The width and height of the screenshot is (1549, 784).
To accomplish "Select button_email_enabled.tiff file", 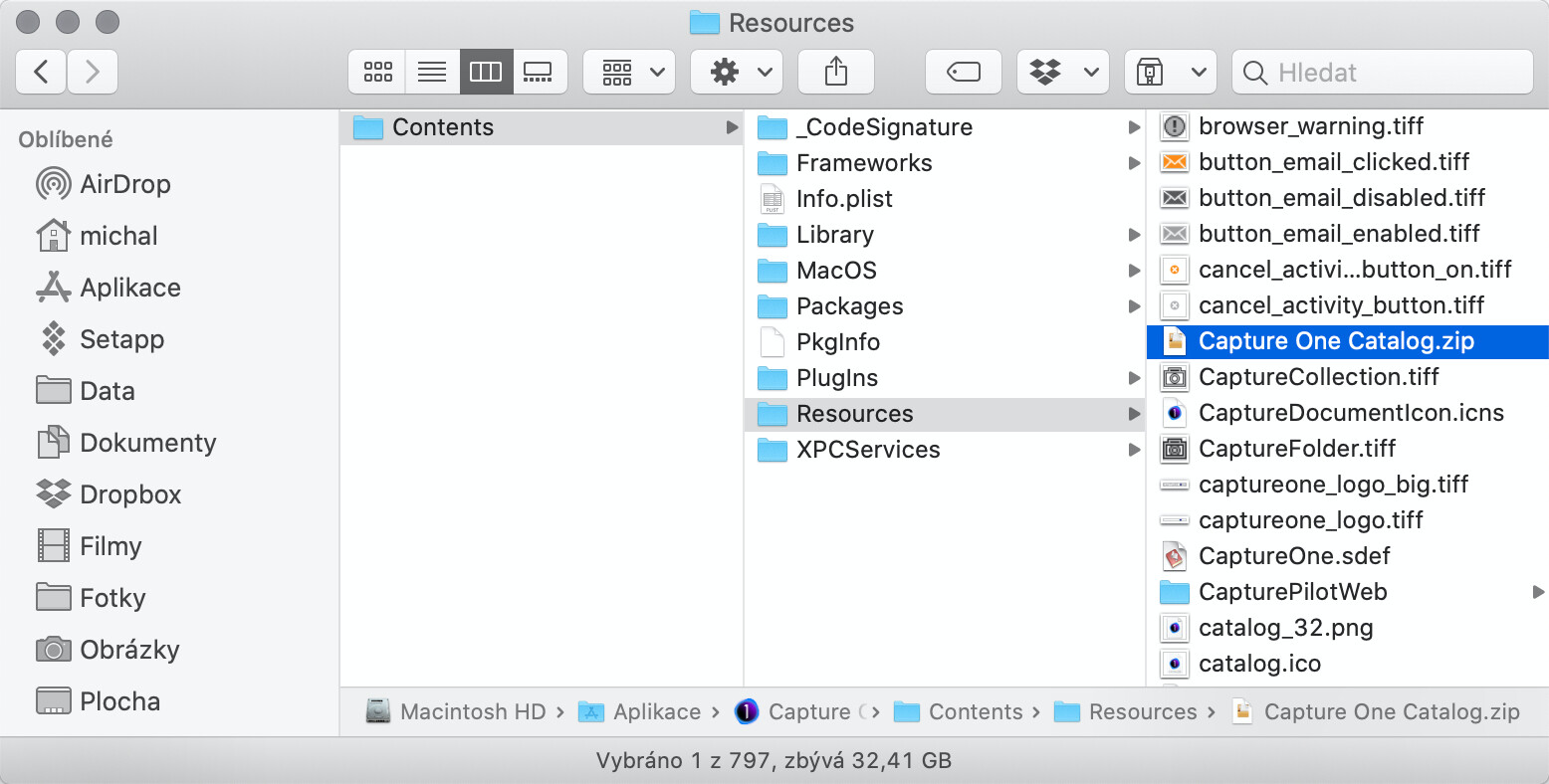I will click(1348, 234).
